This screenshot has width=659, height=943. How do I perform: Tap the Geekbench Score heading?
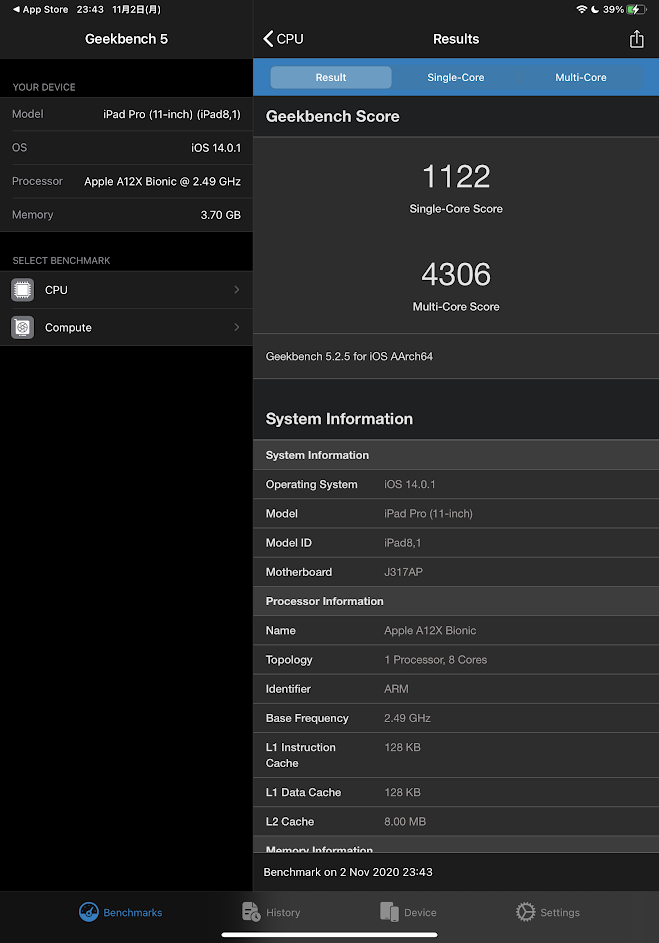pyautogui.click(x=333, y=116)
